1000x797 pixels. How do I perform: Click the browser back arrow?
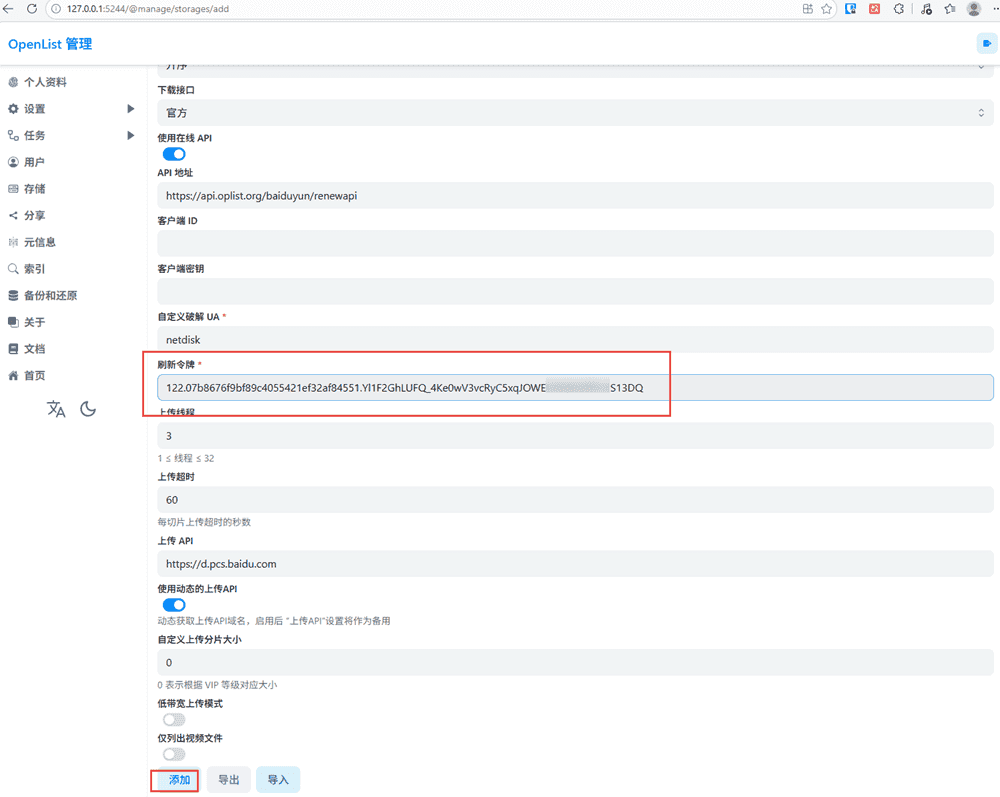click(x=9, y=9)
